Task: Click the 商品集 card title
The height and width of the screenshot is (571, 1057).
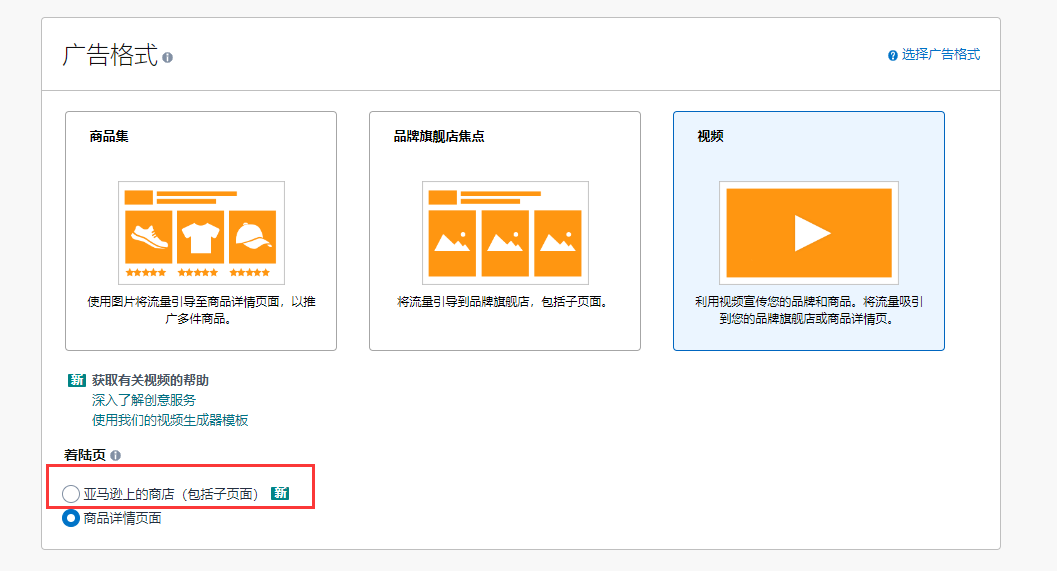Action: click(109, 136)
